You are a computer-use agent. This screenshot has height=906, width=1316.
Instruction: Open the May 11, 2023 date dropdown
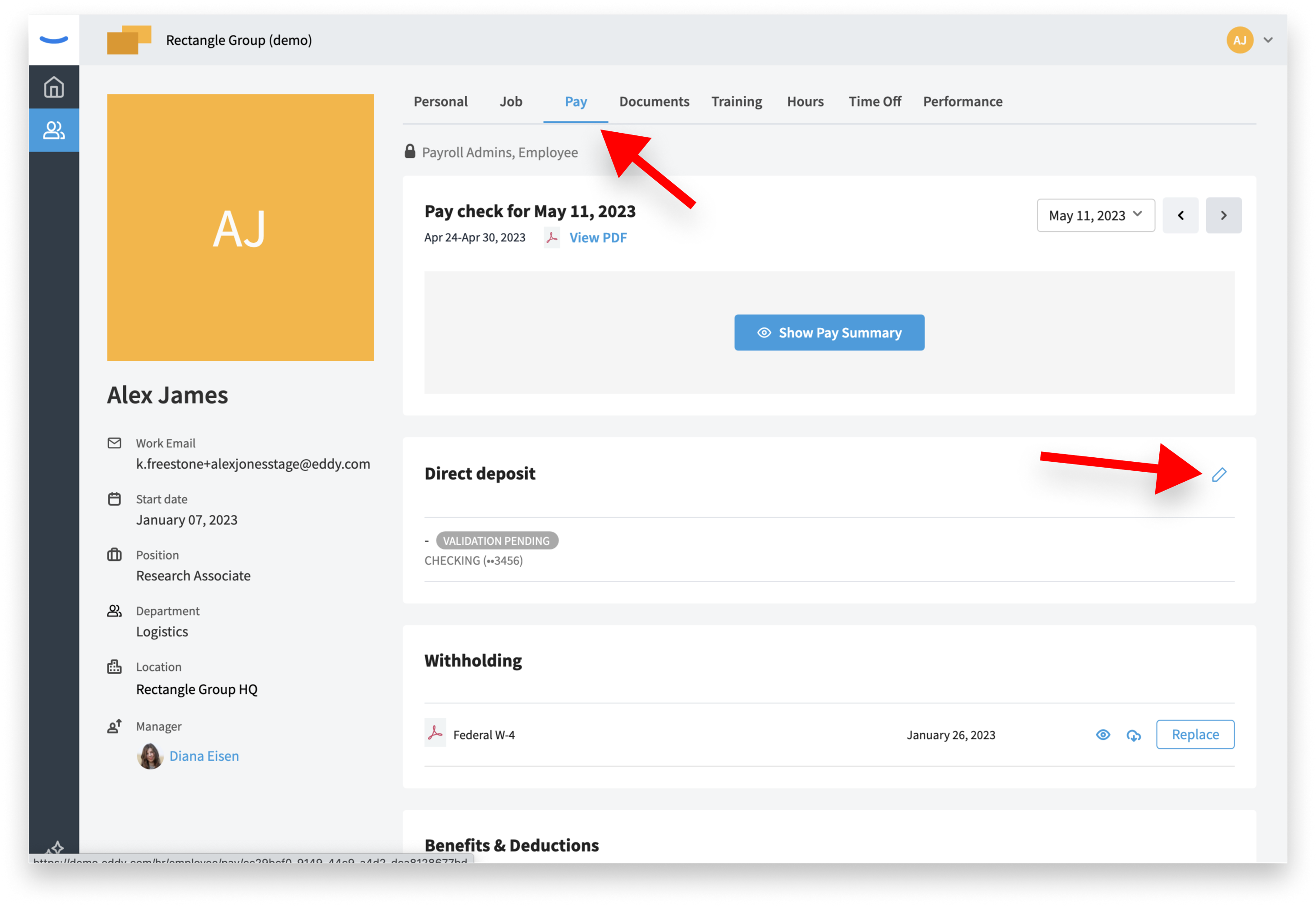tap(1095, 216)
